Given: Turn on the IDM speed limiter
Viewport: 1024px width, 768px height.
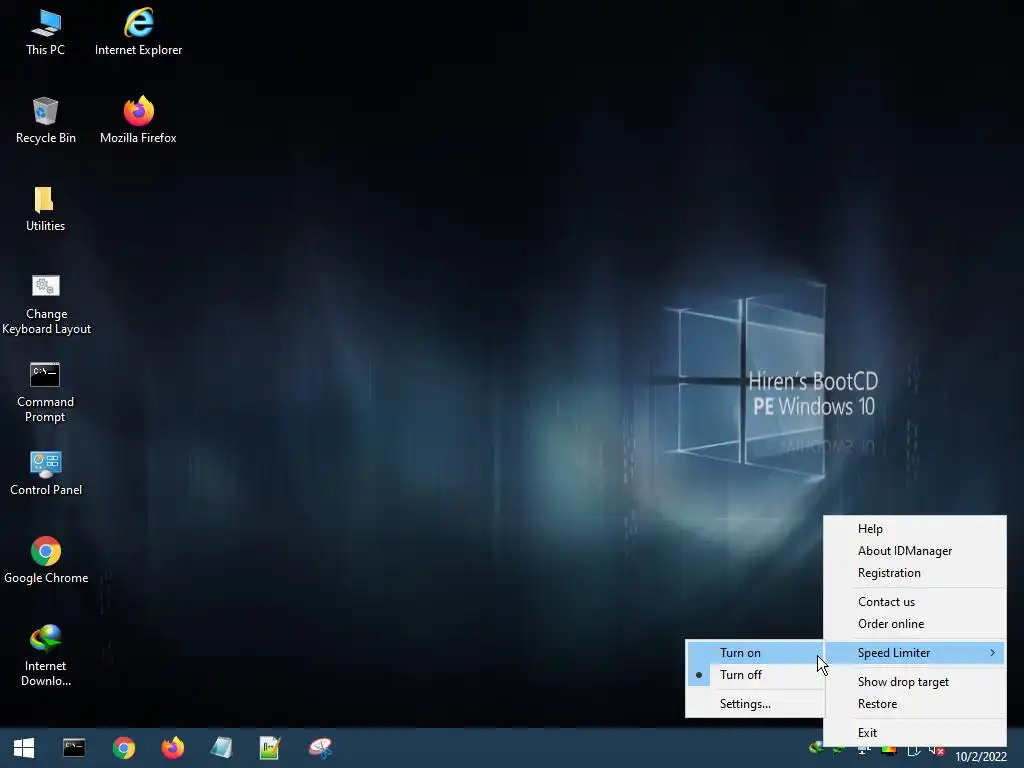Looking at the screenshot, I should click(x=756, y=652).
